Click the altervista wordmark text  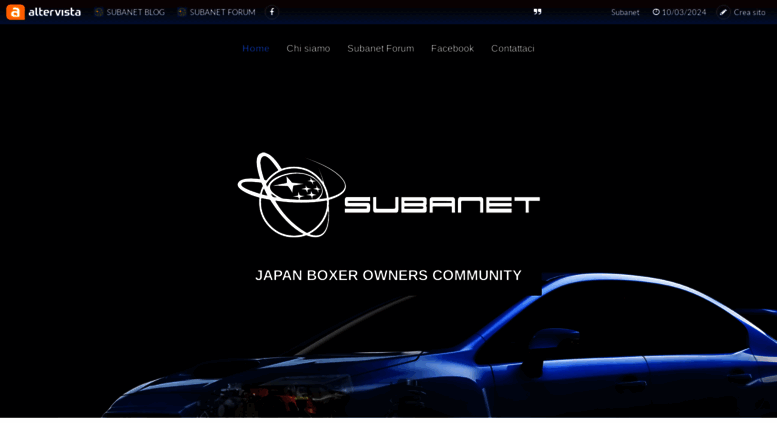[55, 12]
